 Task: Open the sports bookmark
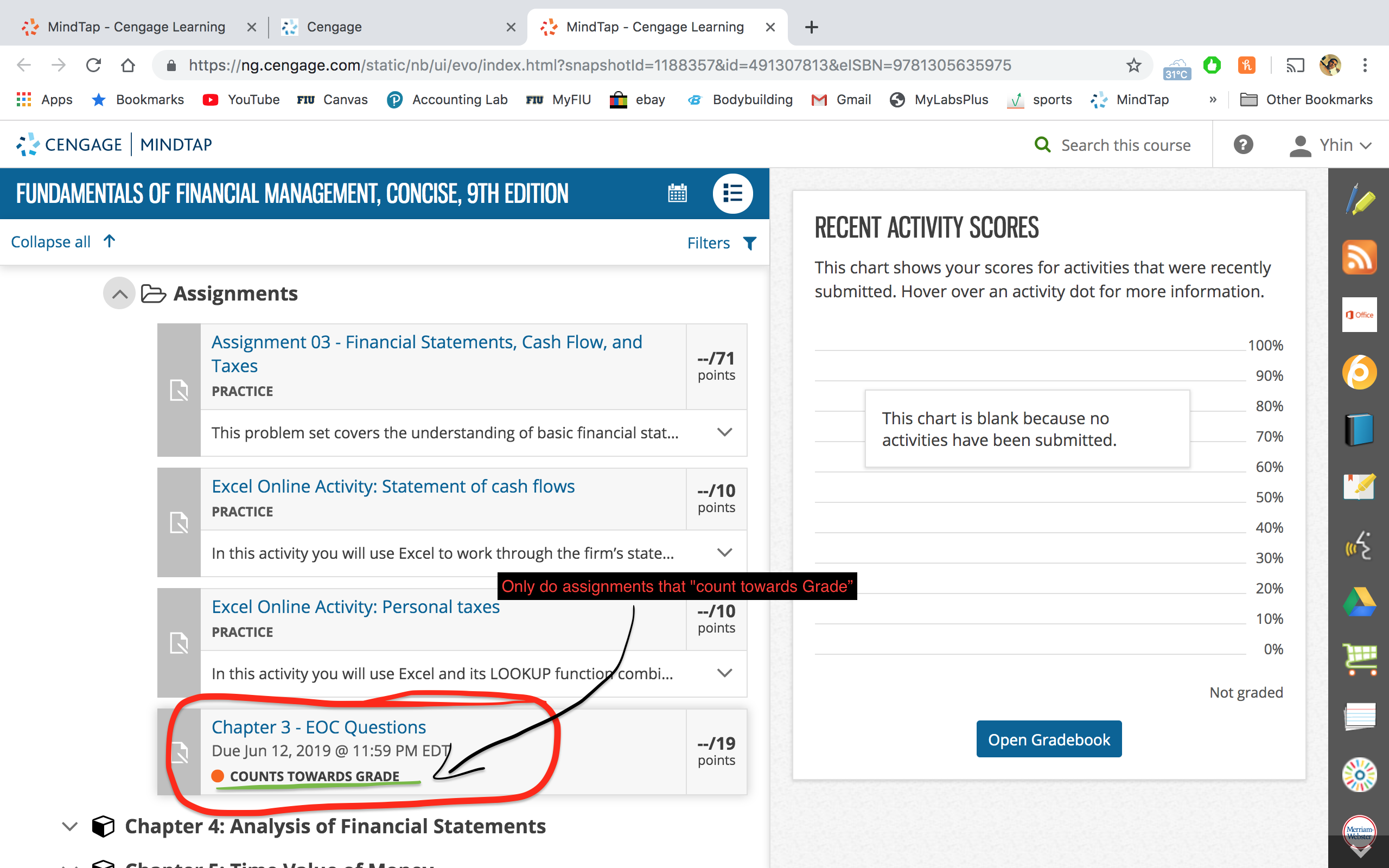coord(1040,100)
